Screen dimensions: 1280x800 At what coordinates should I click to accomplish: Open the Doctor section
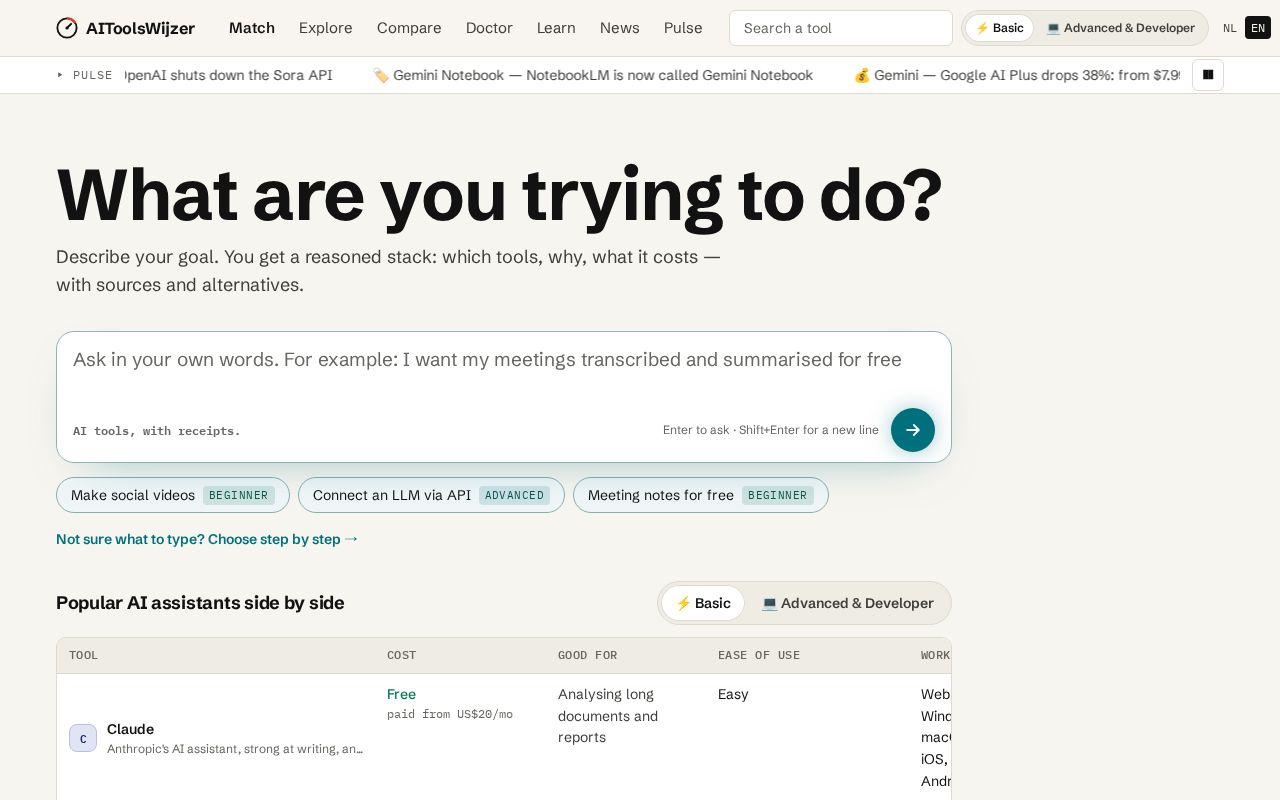[489, 28]
